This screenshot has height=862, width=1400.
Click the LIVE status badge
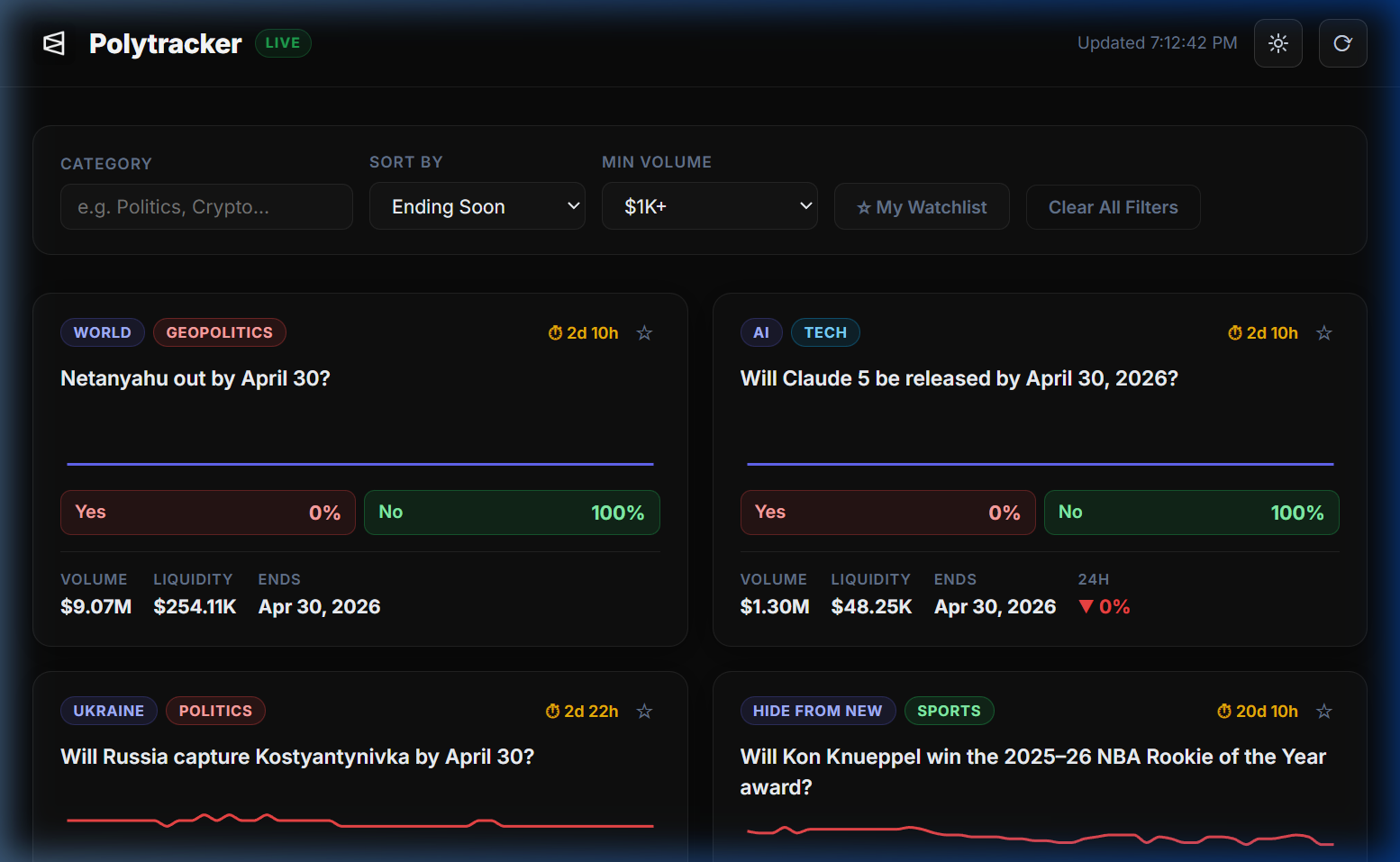pyautogui.click(x=283, y=43)
